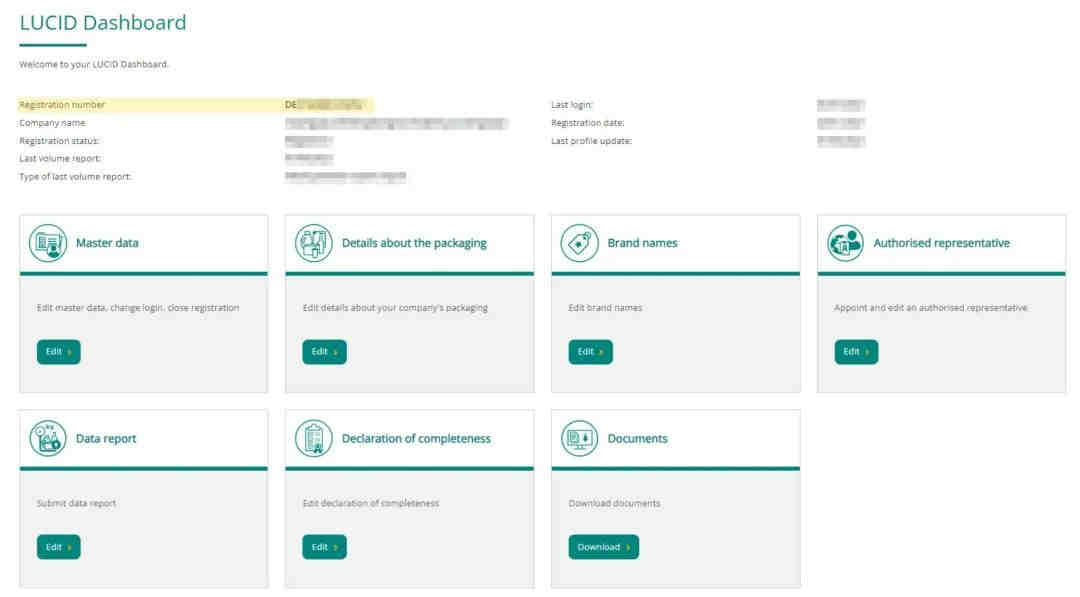Click the Data report icon
The width and height of the screenshot is (1080, 597).
click(x=48, y=439)
